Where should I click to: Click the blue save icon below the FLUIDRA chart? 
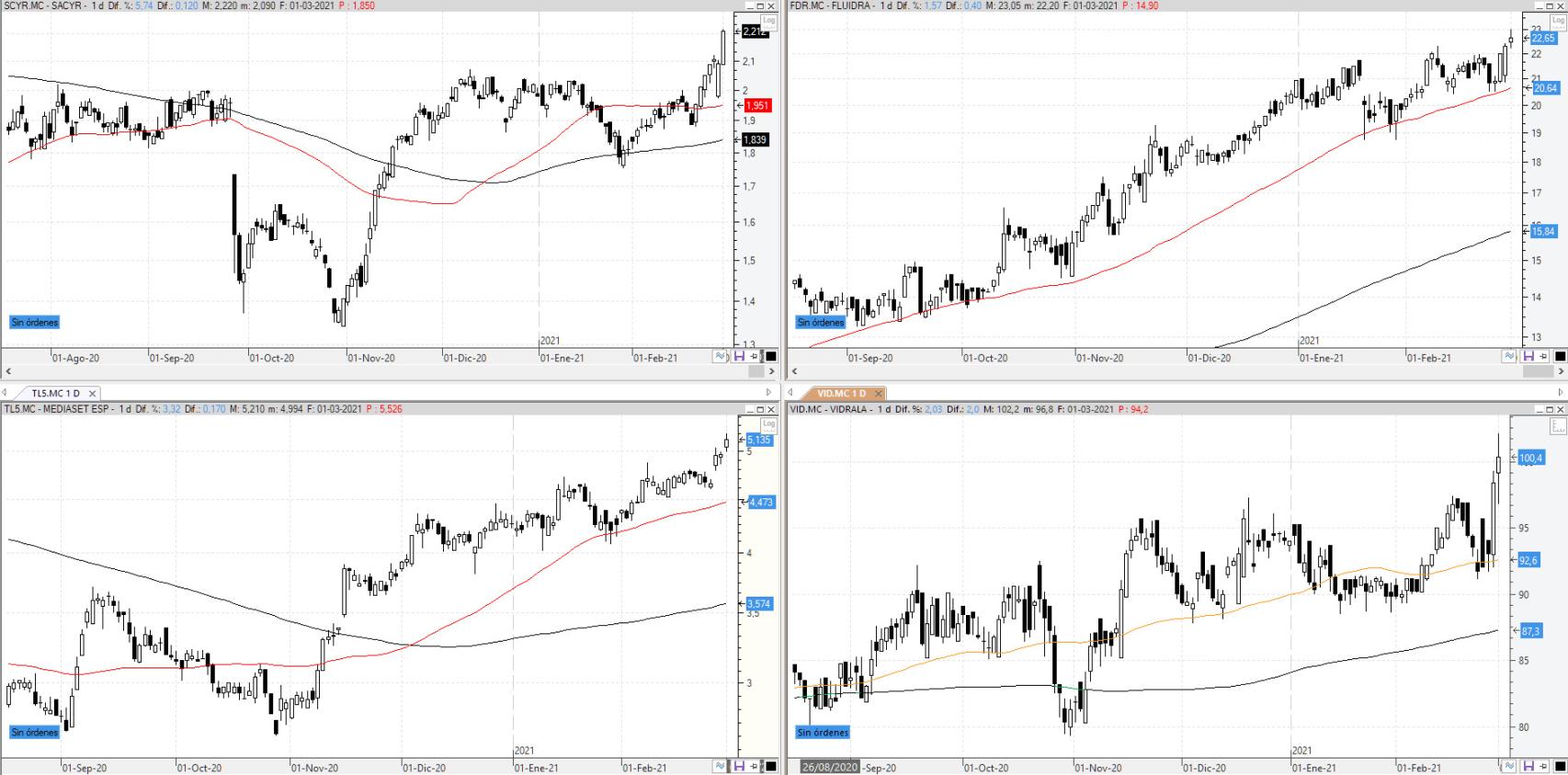1528,357
